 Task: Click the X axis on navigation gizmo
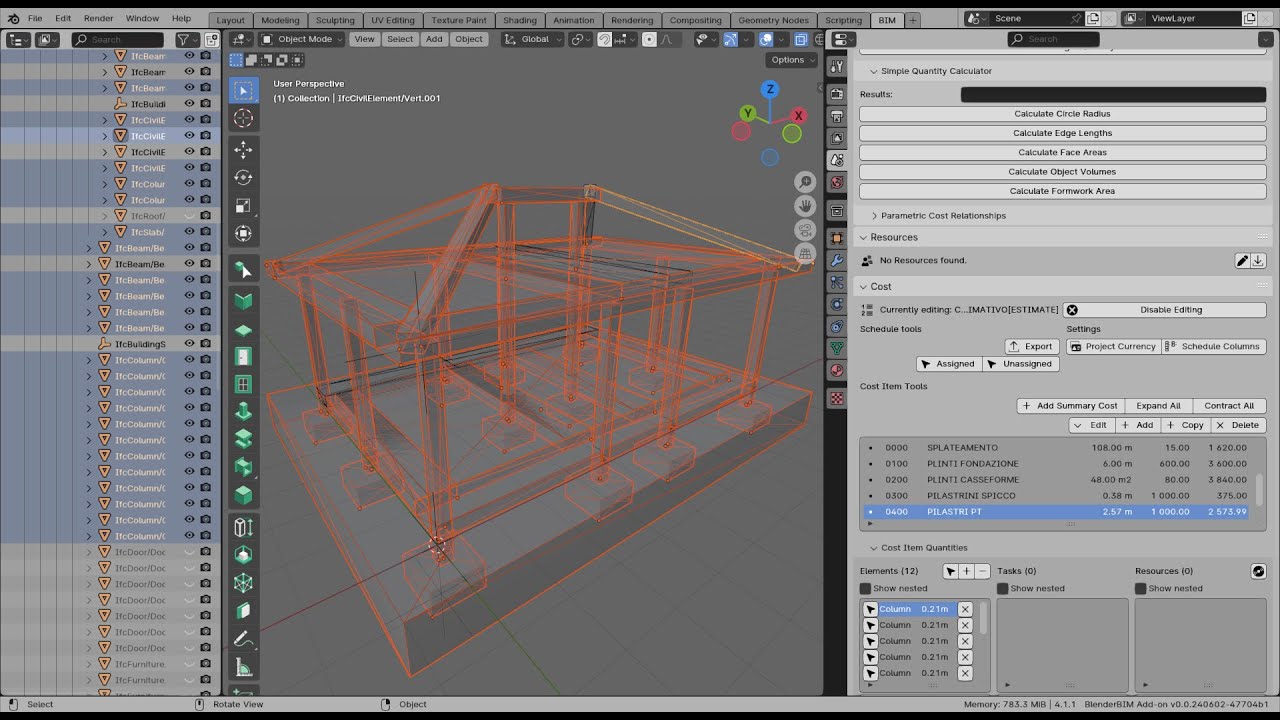(798, 114)
